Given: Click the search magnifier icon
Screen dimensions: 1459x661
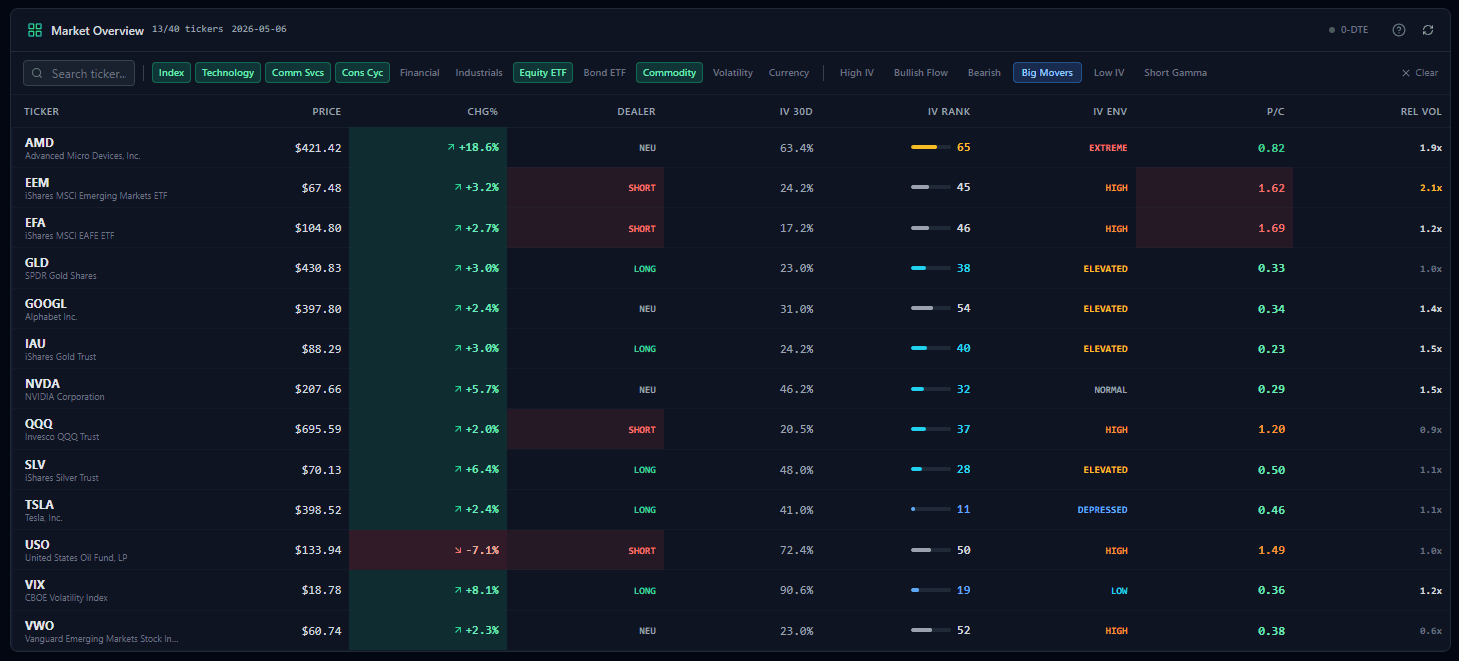Looking at the screenshot, I should (38, 73).
